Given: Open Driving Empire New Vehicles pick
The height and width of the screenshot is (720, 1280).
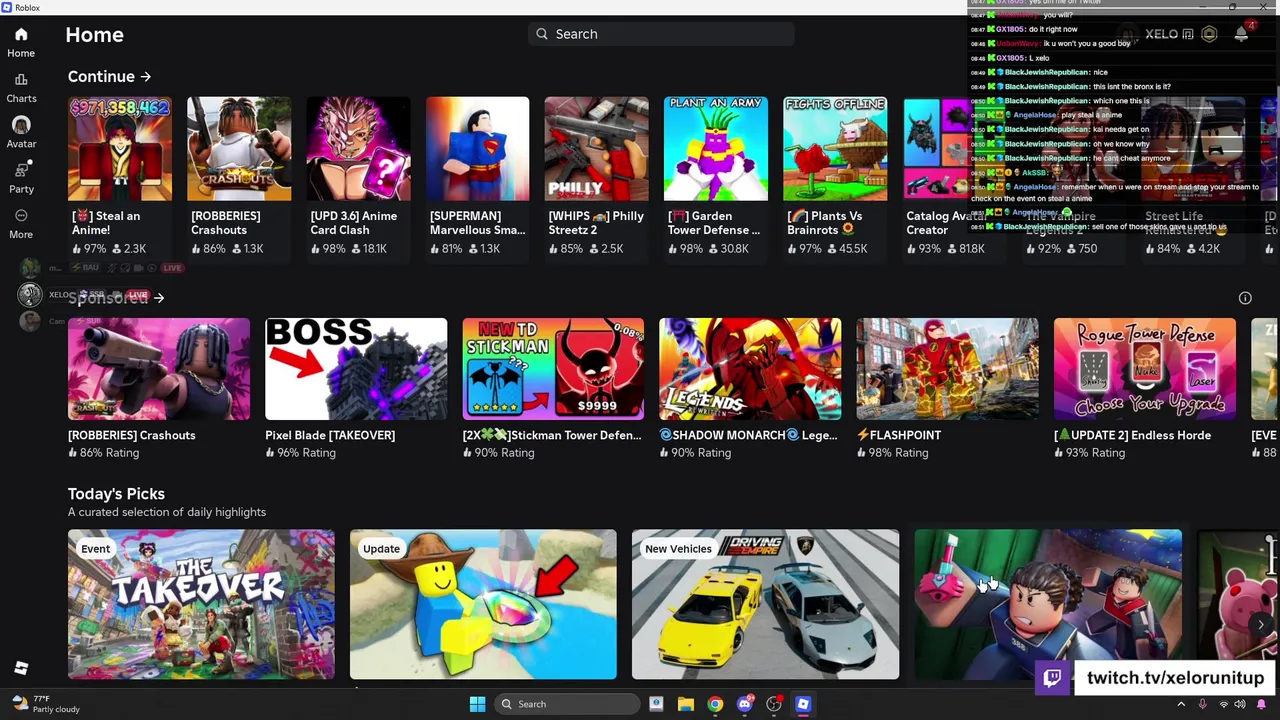Looking at the screenshot, I should pos(765,604).
